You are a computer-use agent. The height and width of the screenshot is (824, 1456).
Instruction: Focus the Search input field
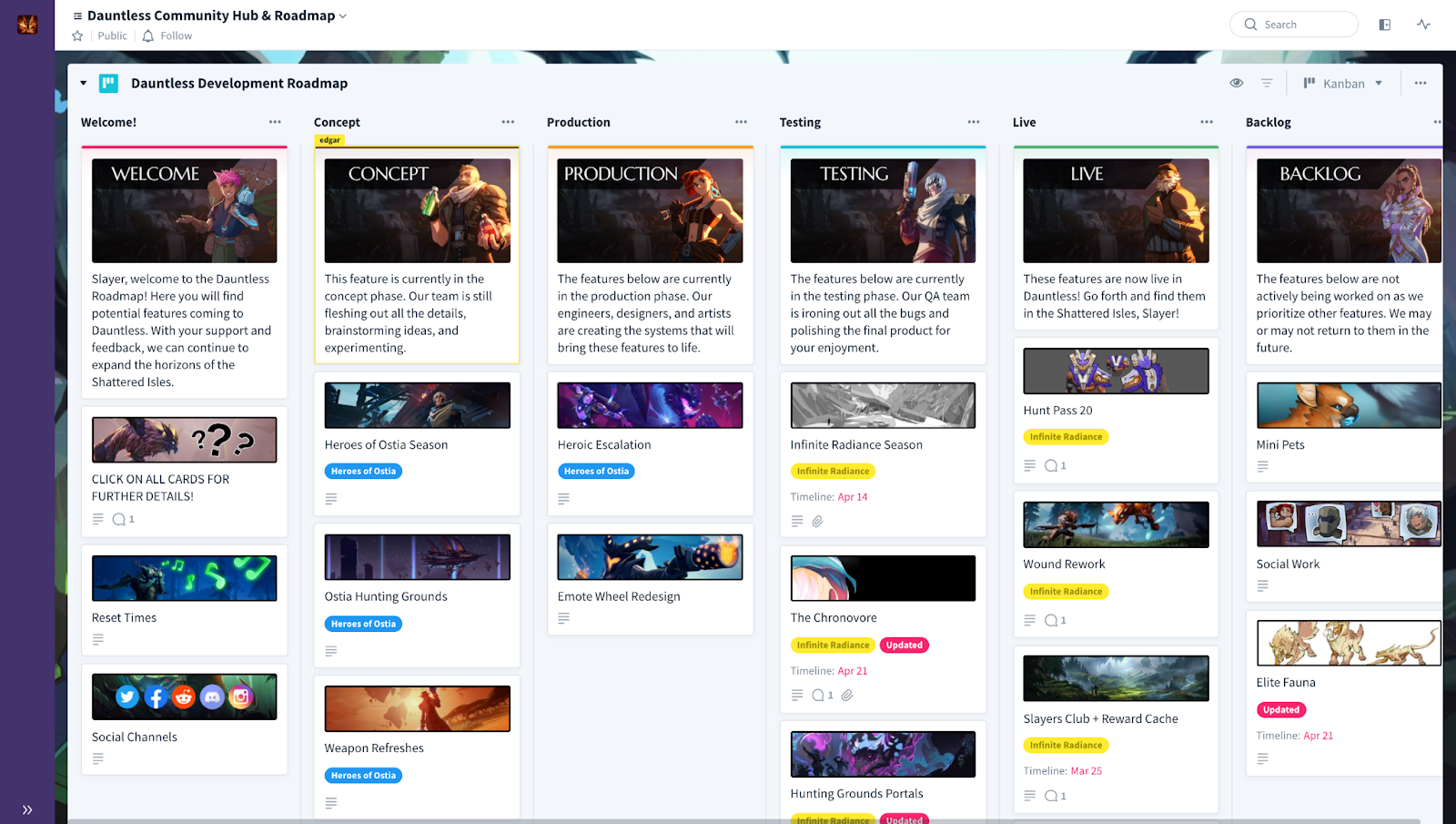[x=1294, y=25]
